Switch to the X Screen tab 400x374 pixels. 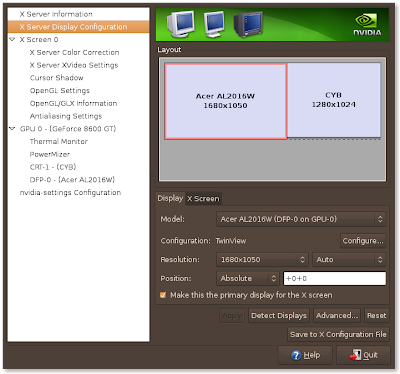pos(203,199)
